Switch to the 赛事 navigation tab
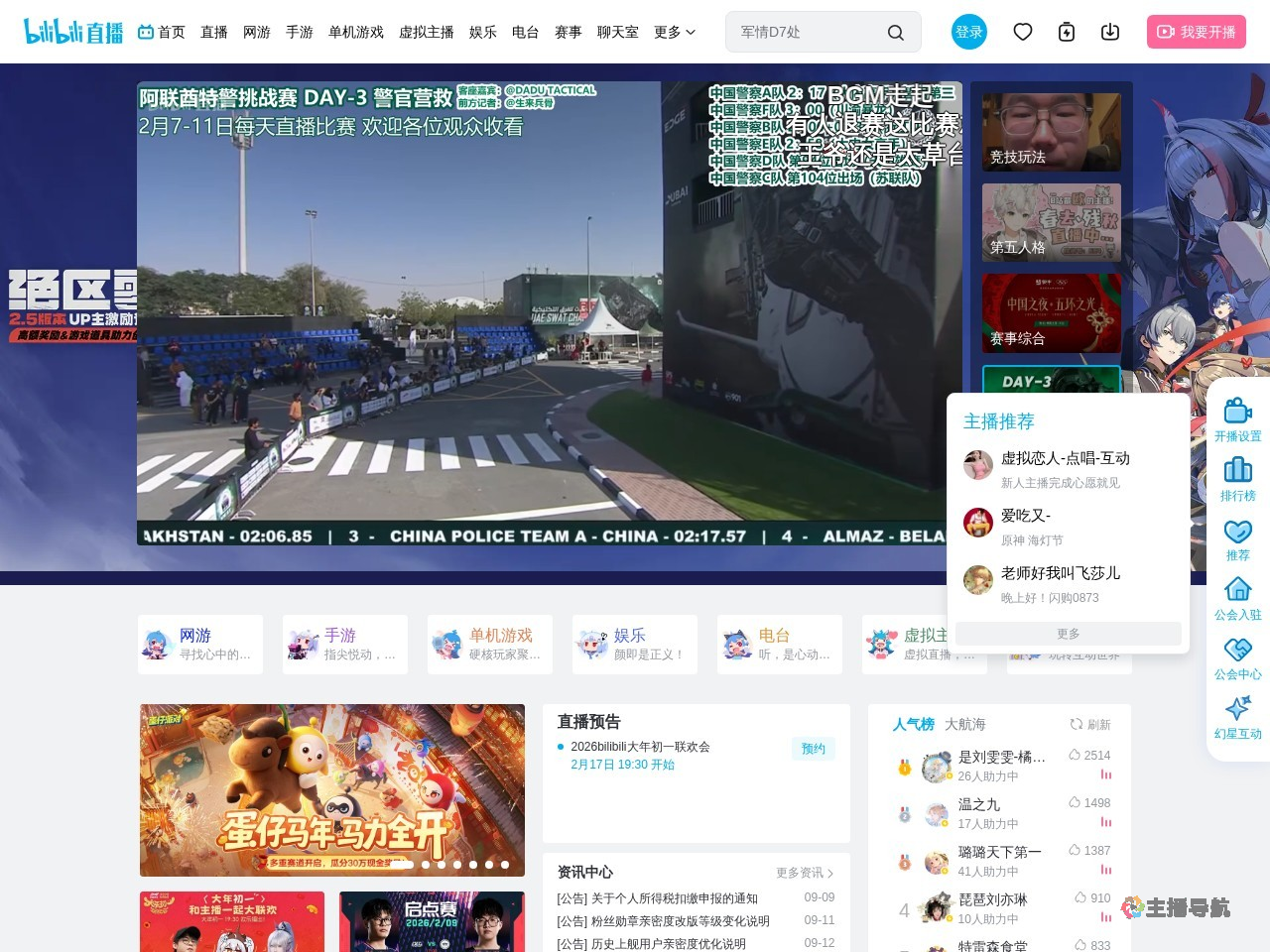This screenshot has width=1270, height=952. pyautogui.click(x=567, y=32)
